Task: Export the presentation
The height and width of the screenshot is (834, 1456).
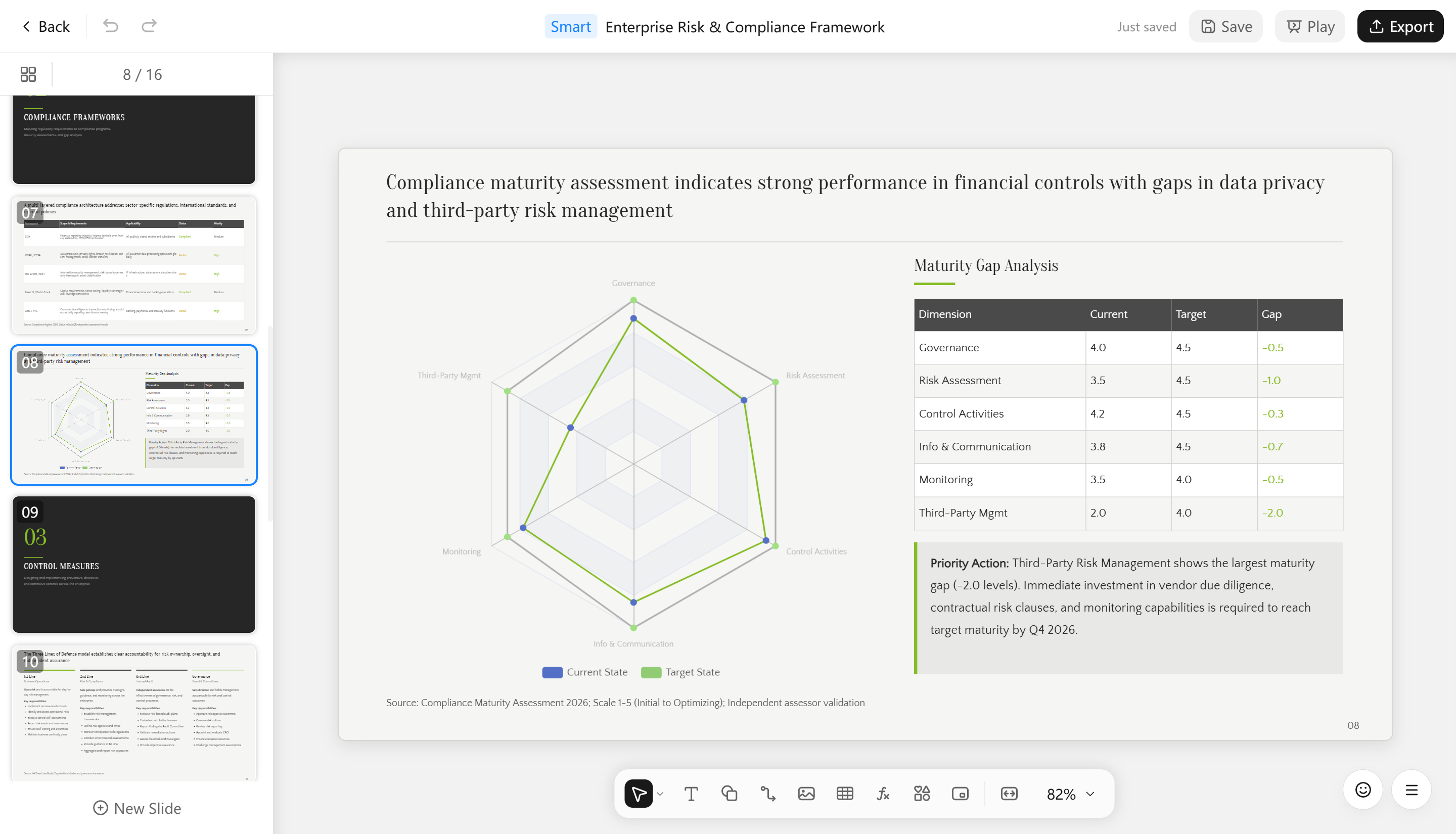Action: [1400, 26]
